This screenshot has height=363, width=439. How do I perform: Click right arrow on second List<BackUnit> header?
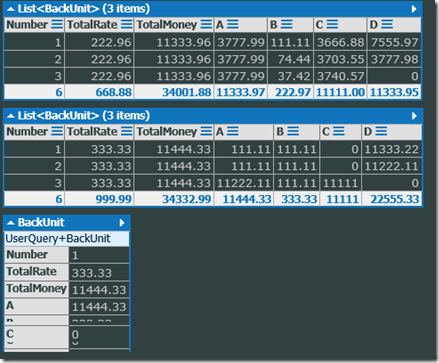click(x=414, y=116)
